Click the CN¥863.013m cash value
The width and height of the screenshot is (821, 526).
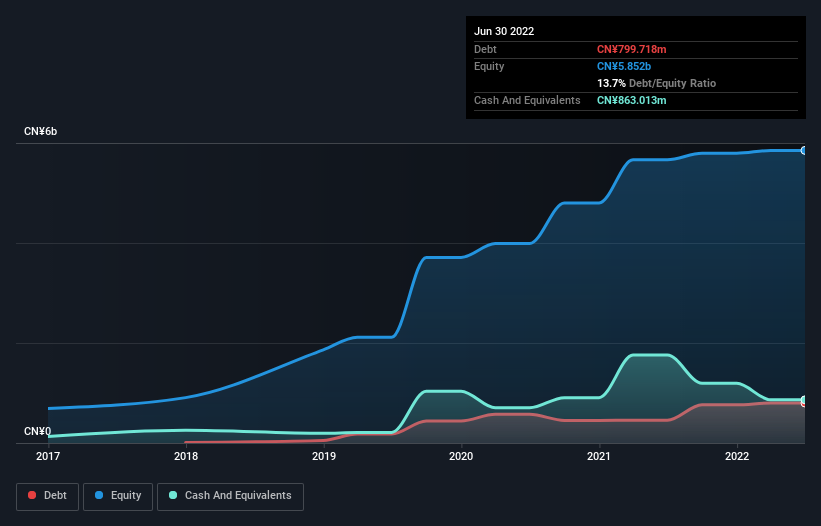click(x=631, y=100)
